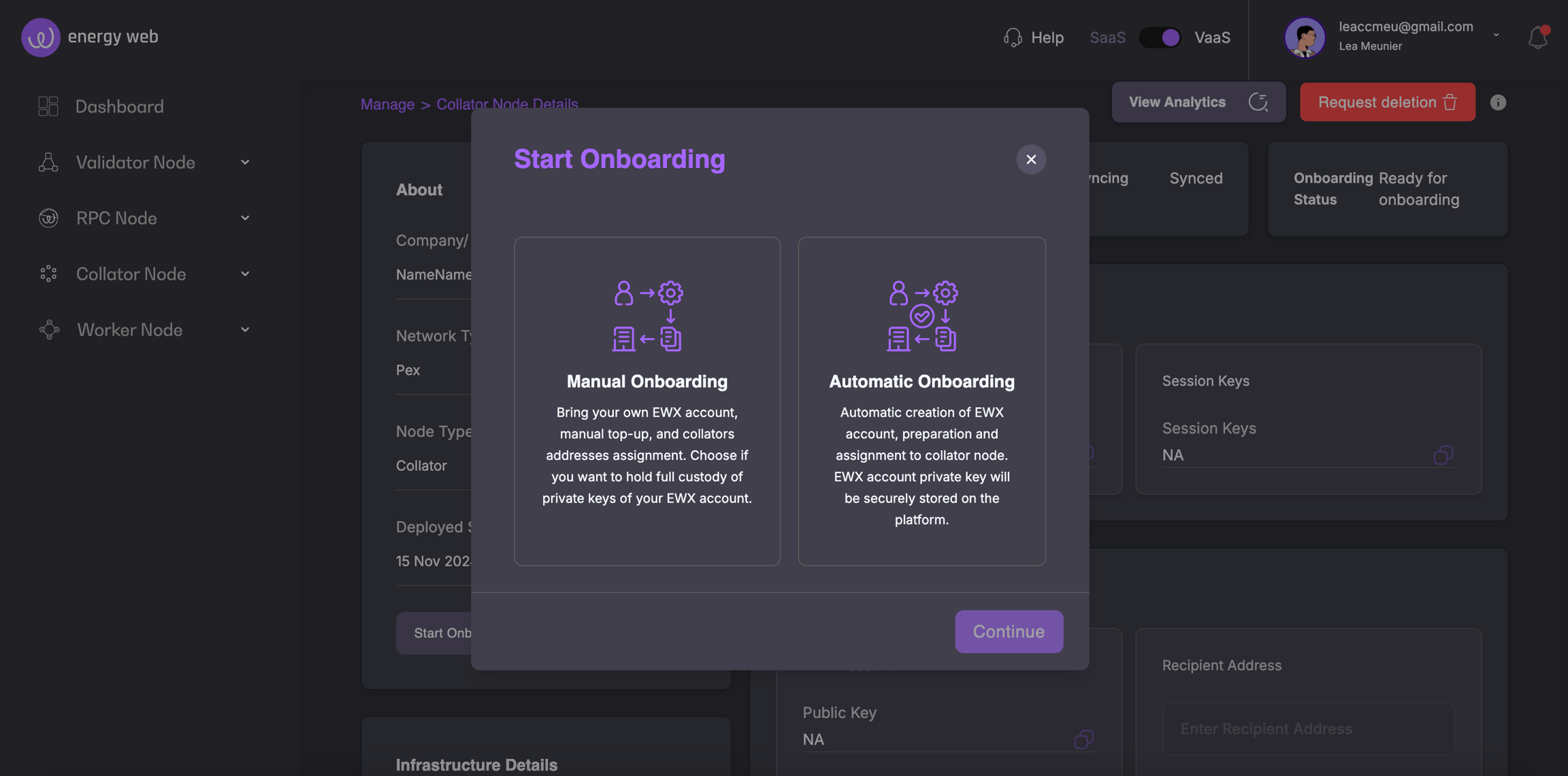
Task: Copy the Session Keys value
Action: [1443, 455]
